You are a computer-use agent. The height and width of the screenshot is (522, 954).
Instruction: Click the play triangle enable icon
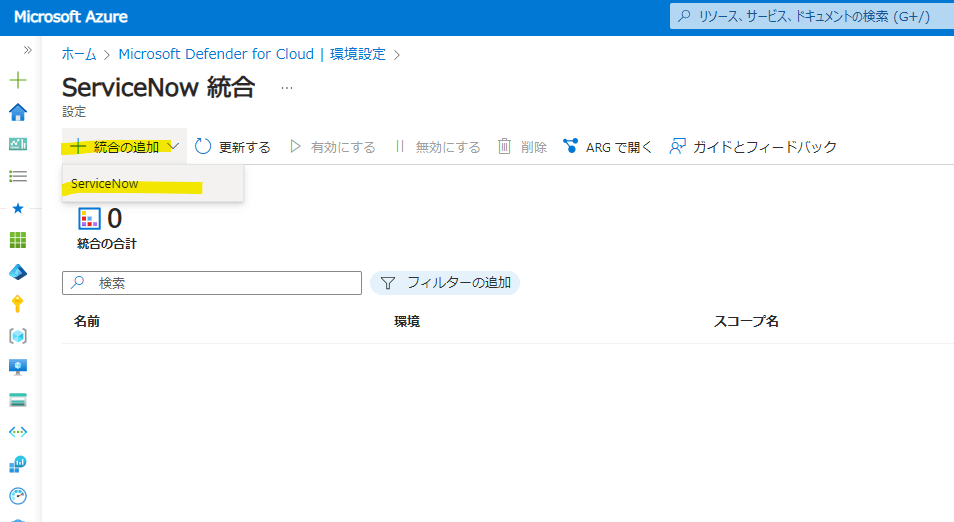pyautogui.click(x=295, y=147)
